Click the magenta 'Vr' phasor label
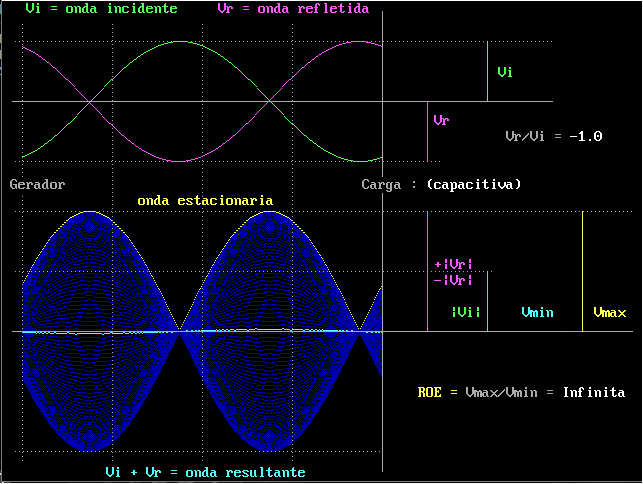Screen dimensions: 643x484 441,120
